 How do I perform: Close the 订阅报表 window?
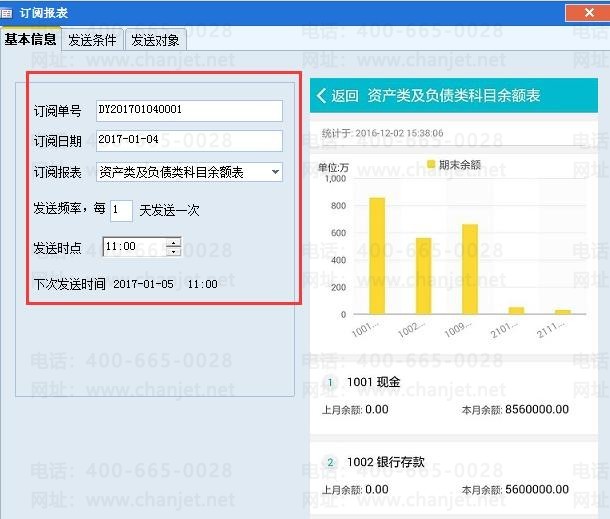point(589,12)
